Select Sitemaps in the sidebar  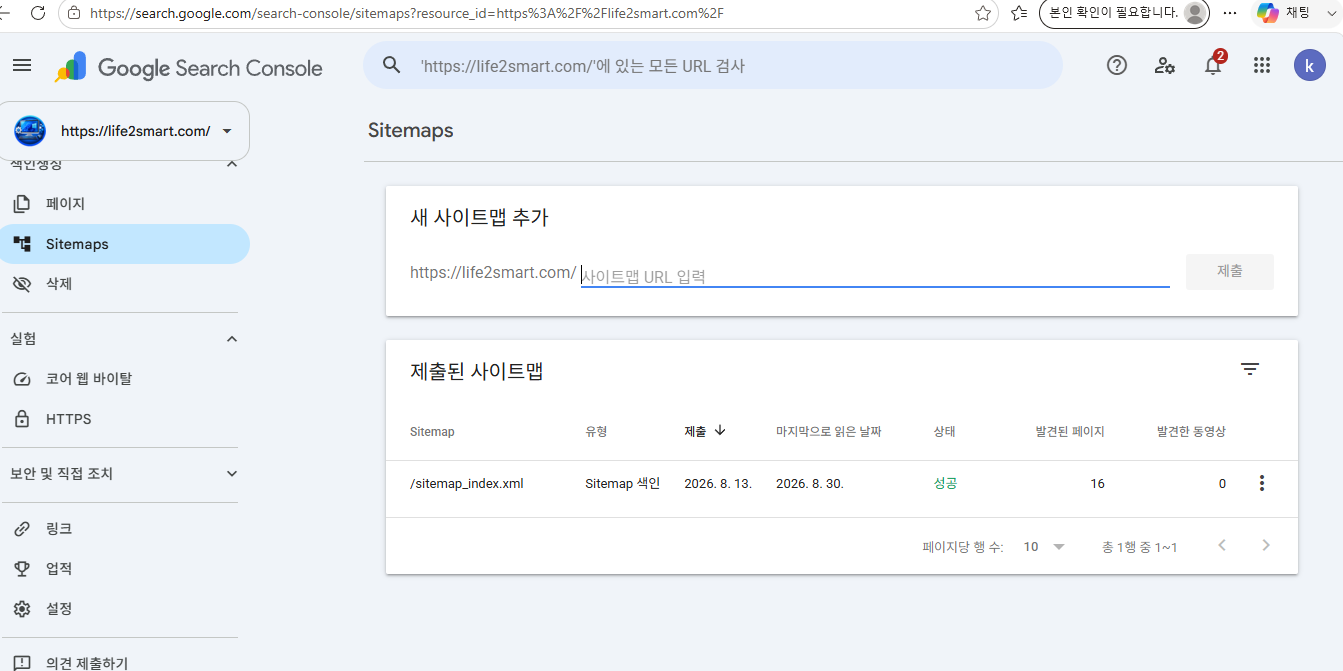click(125, 244)
